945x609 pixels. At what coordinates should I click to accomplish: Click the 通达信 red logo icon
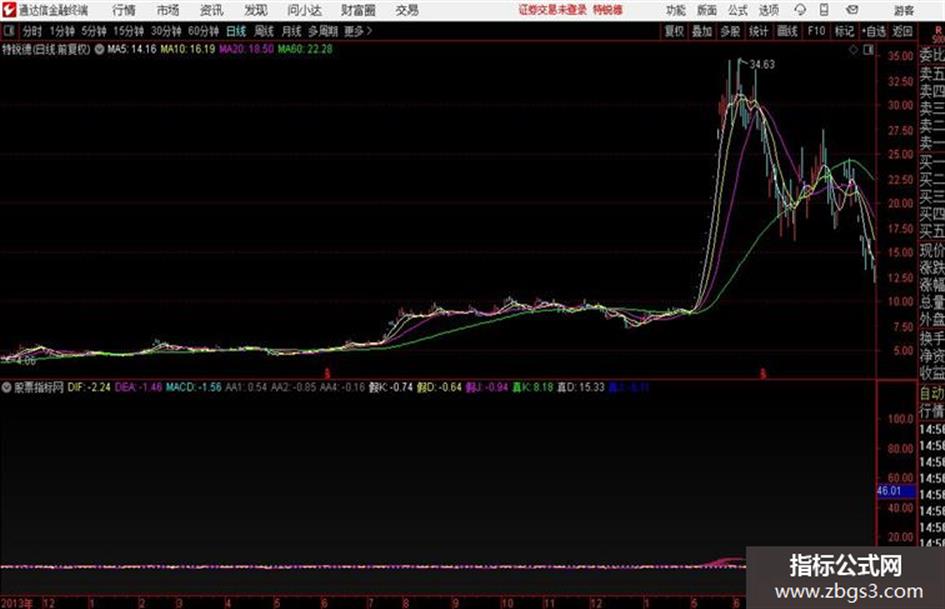(x=9, y=10)
